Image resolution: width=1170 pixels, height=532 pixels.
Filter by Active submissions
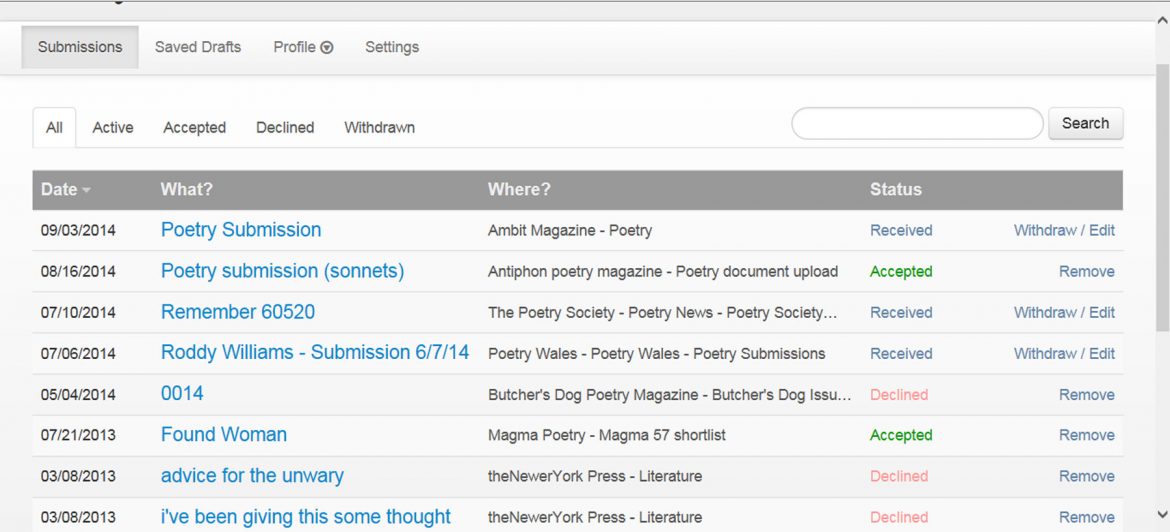coord(113,127)
